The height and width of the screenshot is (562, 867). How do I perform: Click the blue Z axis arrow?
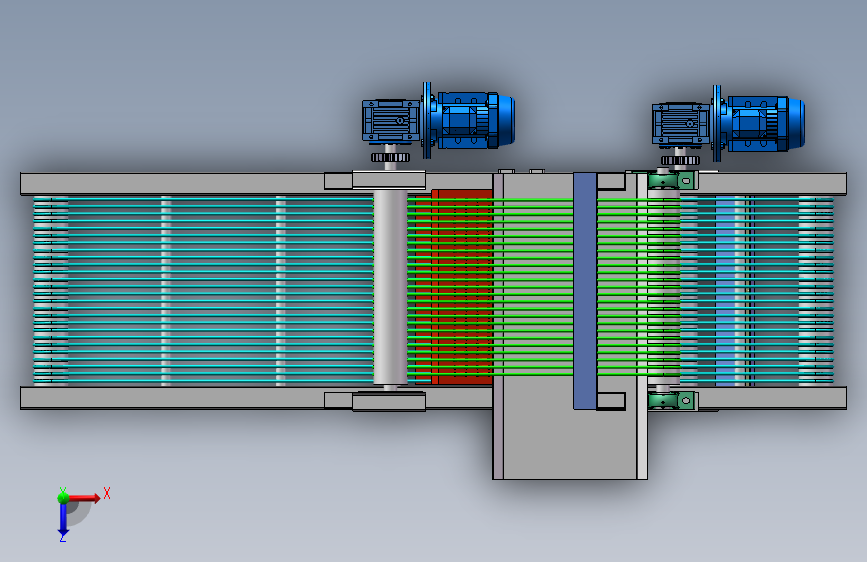63,520
